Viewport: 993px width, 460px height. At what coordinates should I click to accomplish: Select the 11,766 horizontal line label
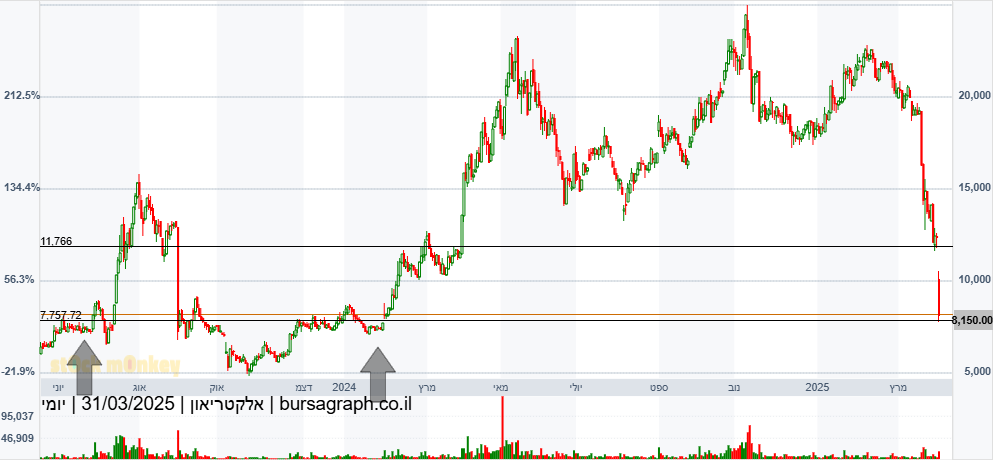coord(58,241)
